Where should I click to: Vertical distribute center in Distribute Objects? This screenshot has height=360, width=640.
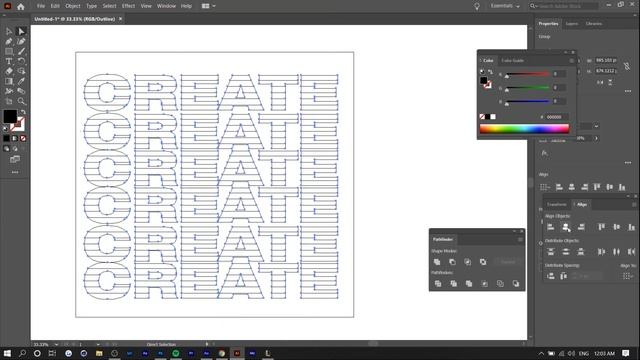pyautogui.click(x=566, y=252)
